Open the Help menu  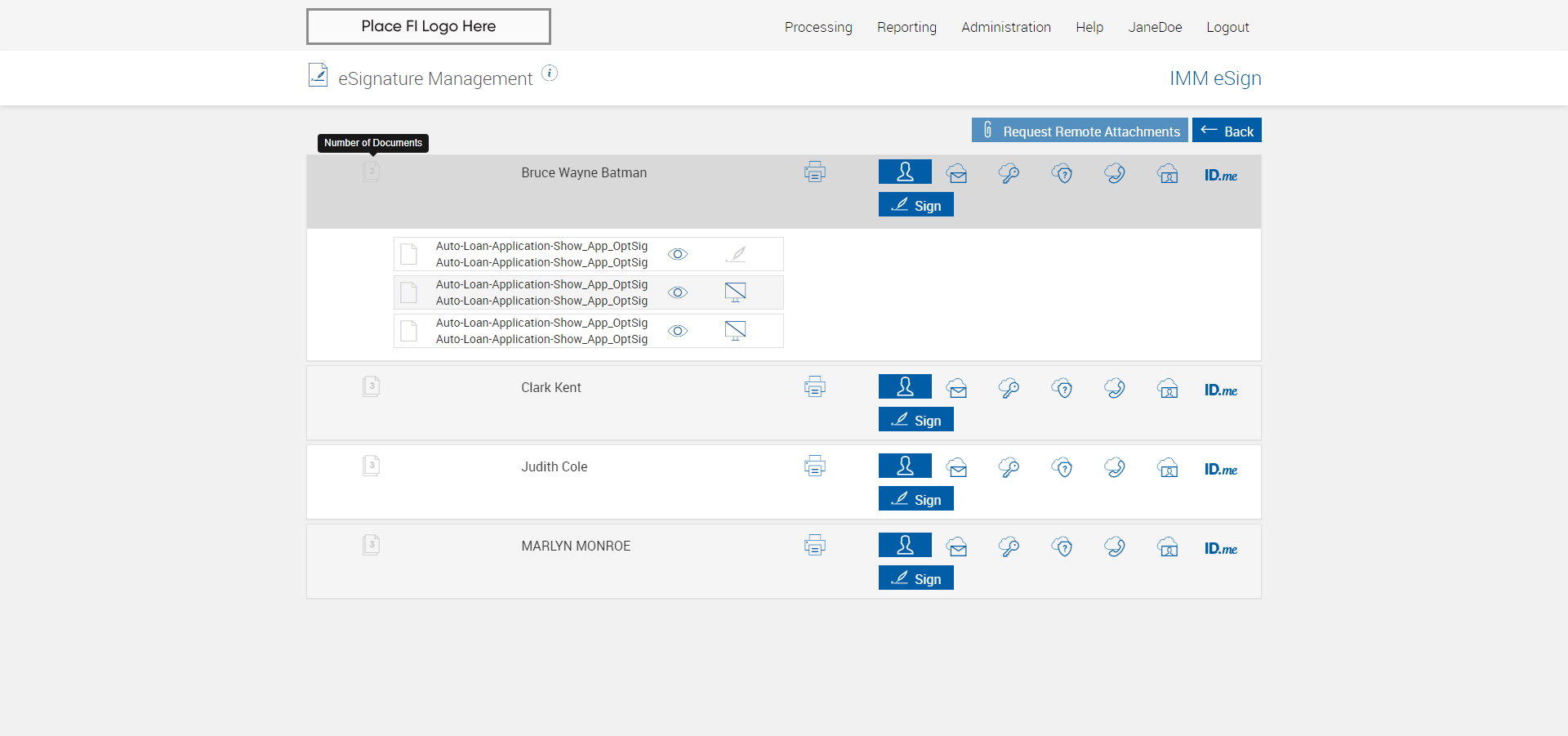[x=1089, y=27]
